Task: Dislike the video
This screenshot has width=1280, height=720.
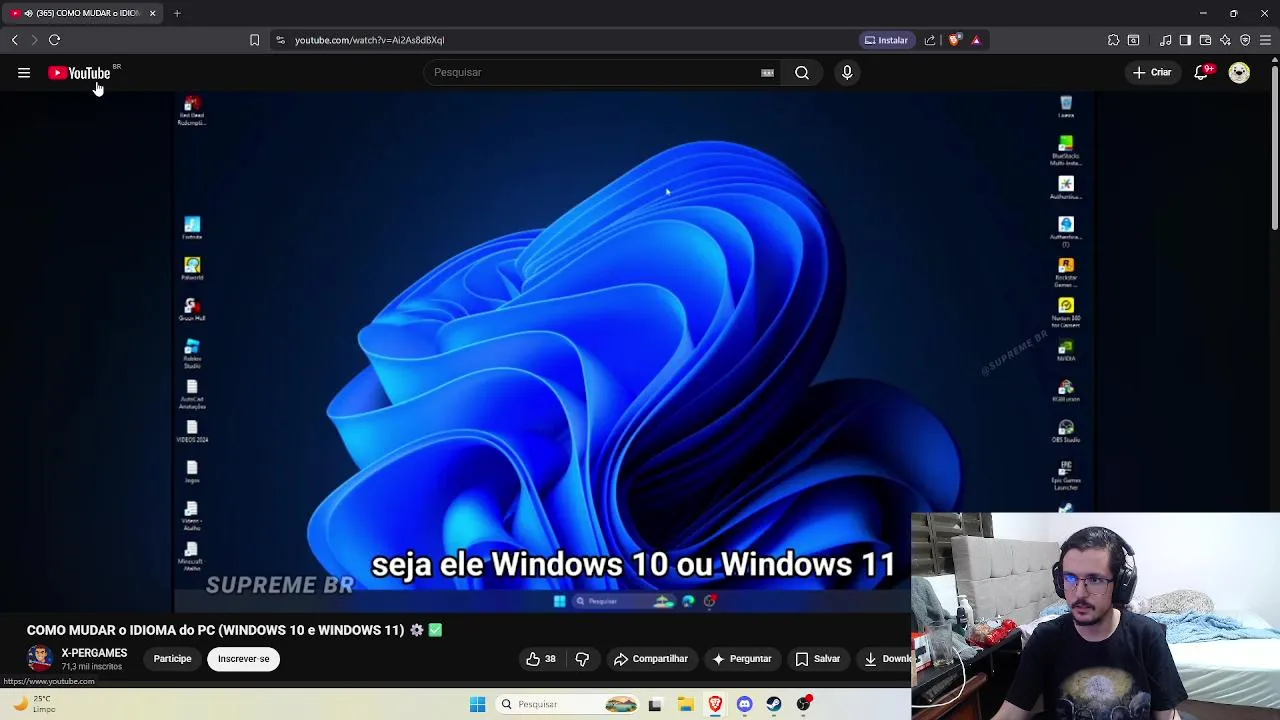Action: pos(582,659)
